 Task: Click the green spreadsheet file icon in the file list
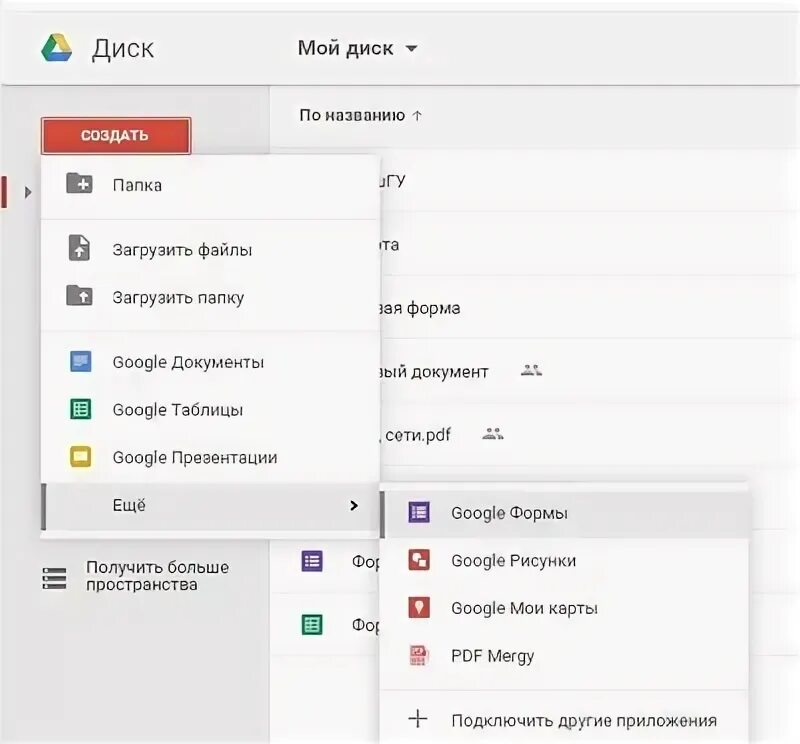(x=312, y=624)
